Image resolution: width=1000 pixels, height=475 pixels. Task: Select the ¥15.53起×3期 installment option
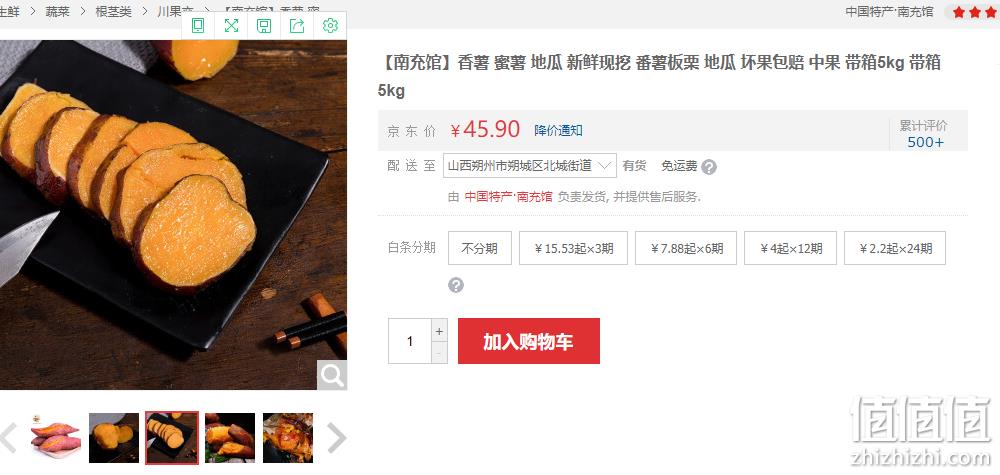click(573, 248)
